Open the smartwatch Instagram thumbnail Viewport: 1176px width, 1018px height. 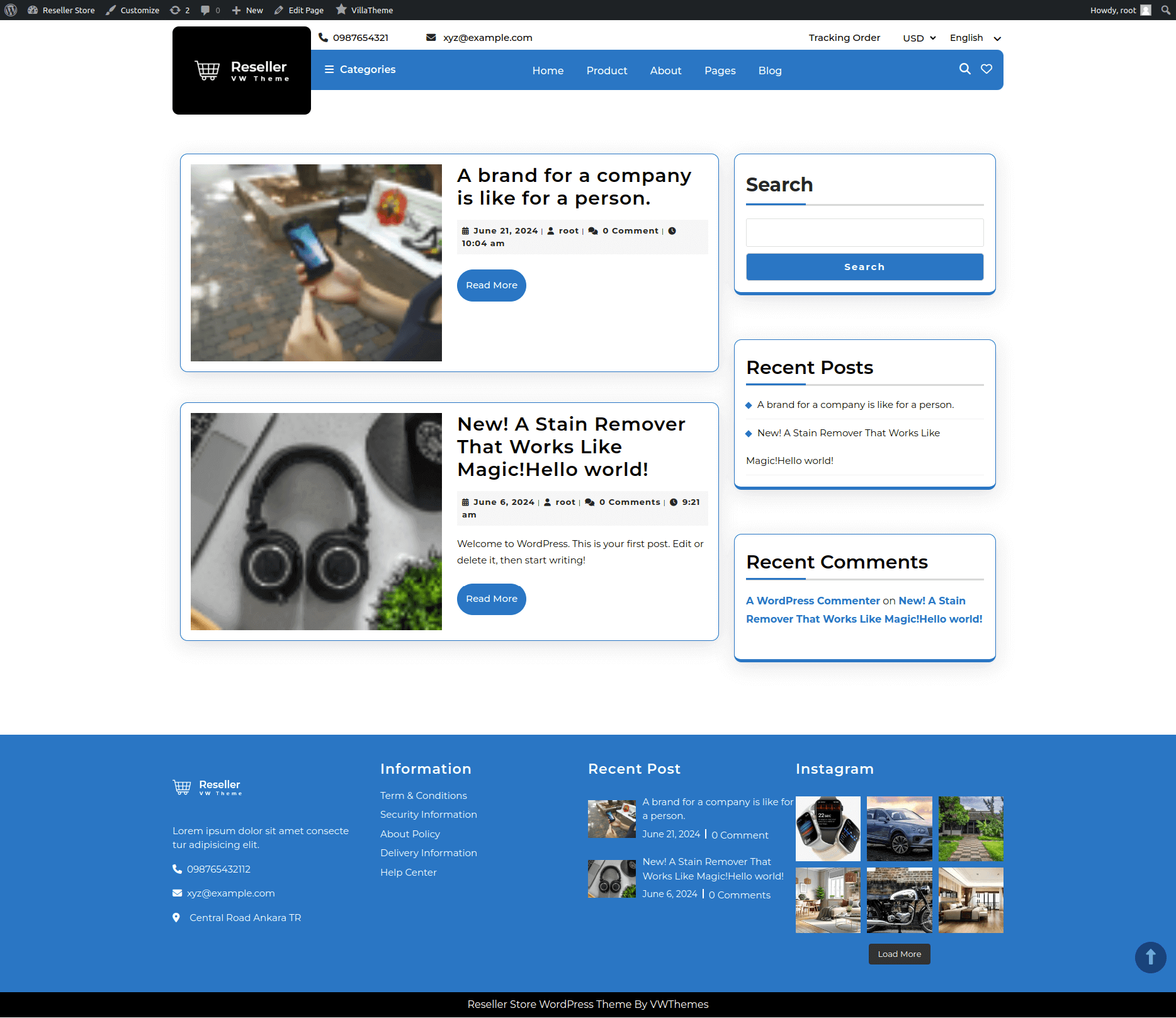pos(828,829)
